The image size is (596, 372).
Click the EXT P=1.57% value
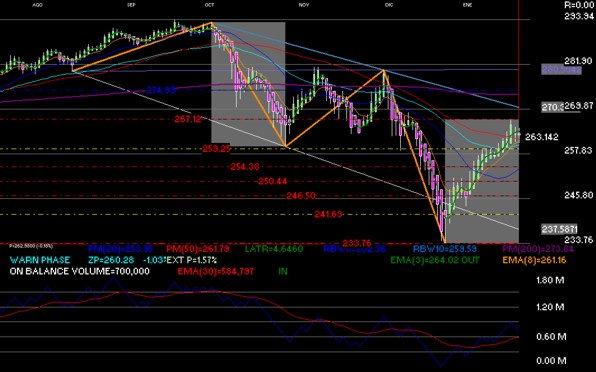pos(192,260)
